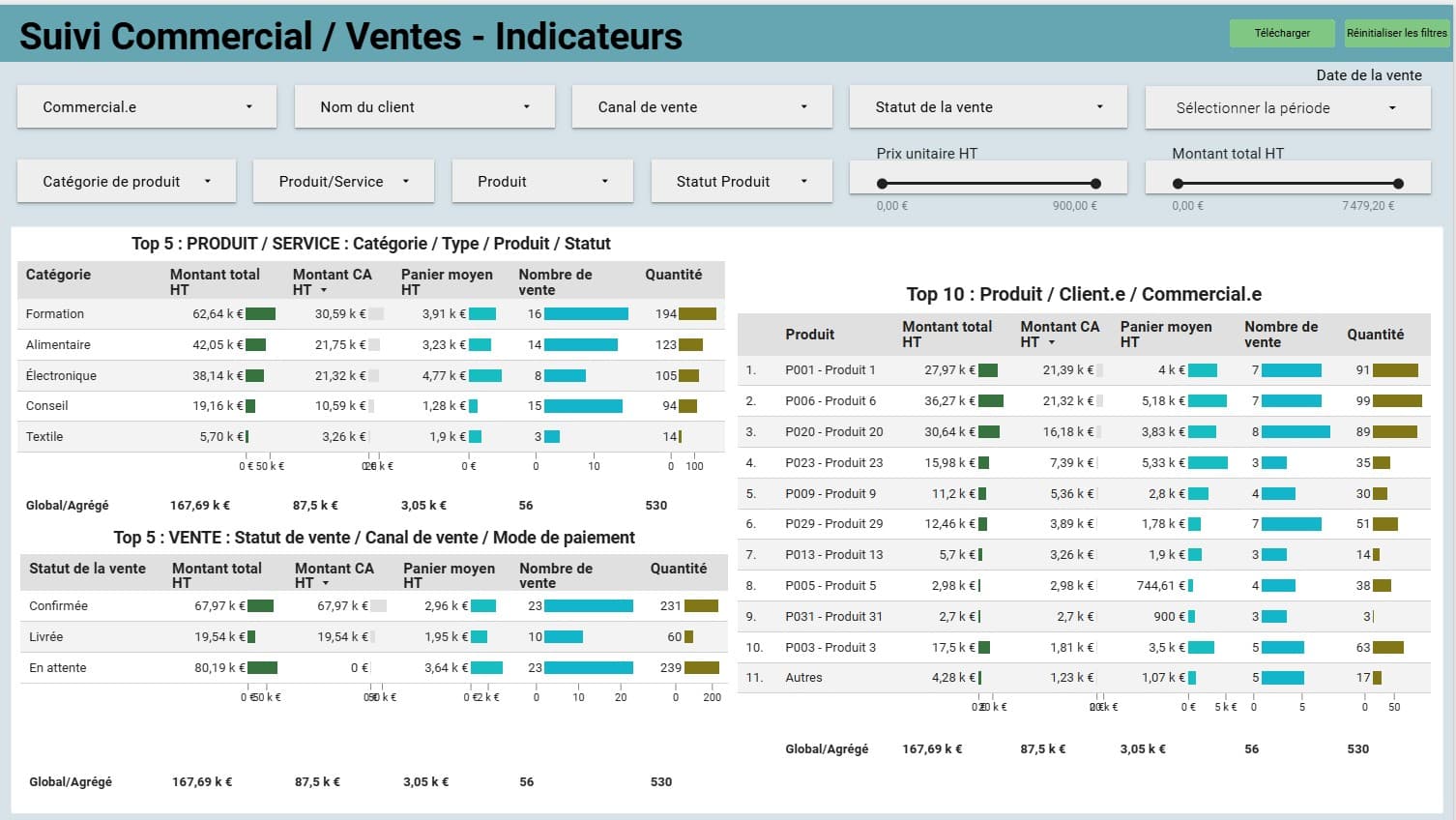The image size is (1456, 820).
Task: Click Panier moyen HT header in Top 10 table
Action: pyautogui.click(x=1166, y=334)
